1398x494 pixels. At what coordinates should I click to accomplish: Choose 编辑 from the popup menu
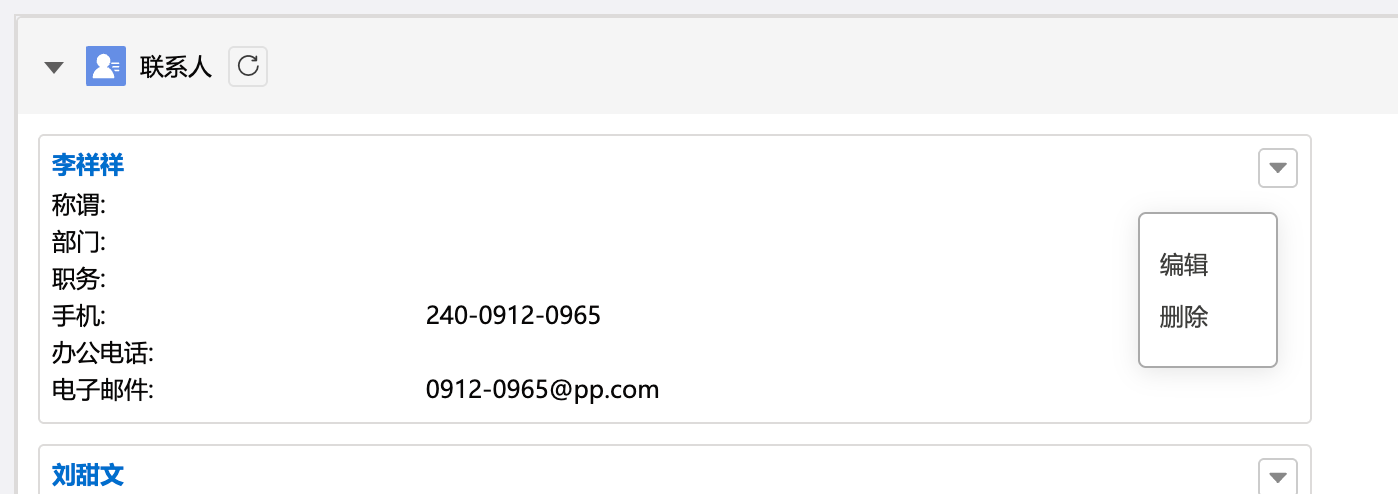tap(1184, 265)
